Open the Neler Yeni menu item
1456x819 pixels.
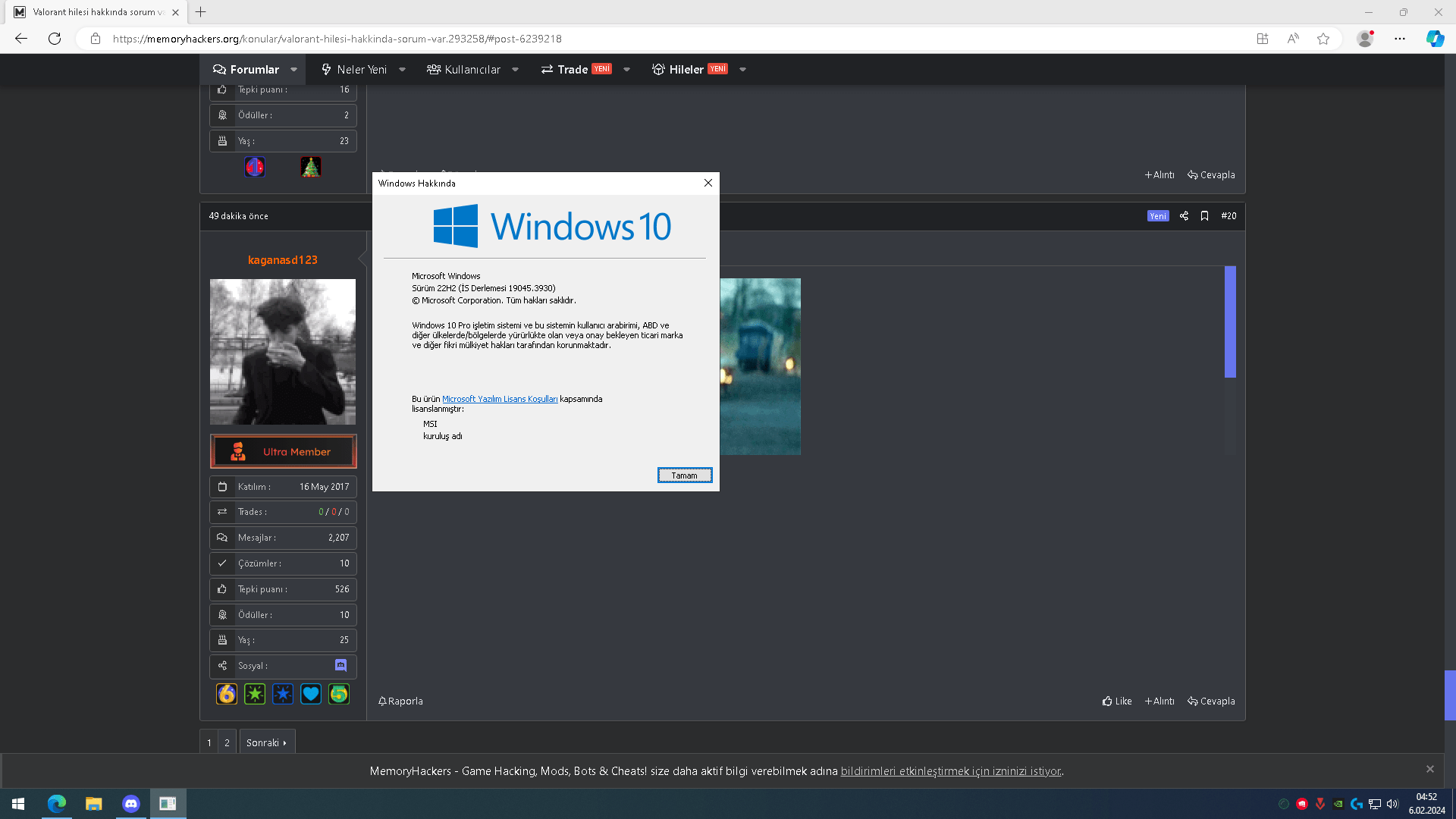click(x=353, y=69)
